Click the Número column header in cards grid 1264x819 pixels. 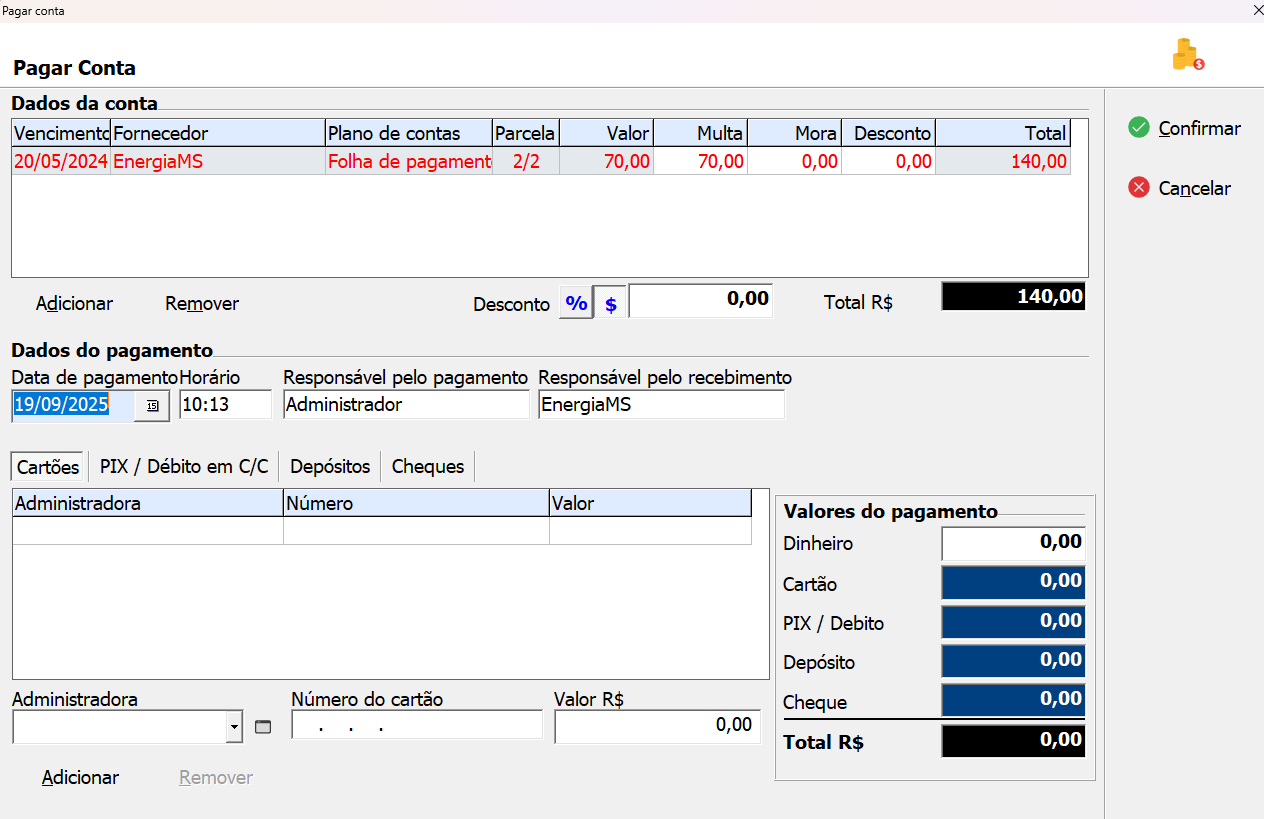(416, 503)
